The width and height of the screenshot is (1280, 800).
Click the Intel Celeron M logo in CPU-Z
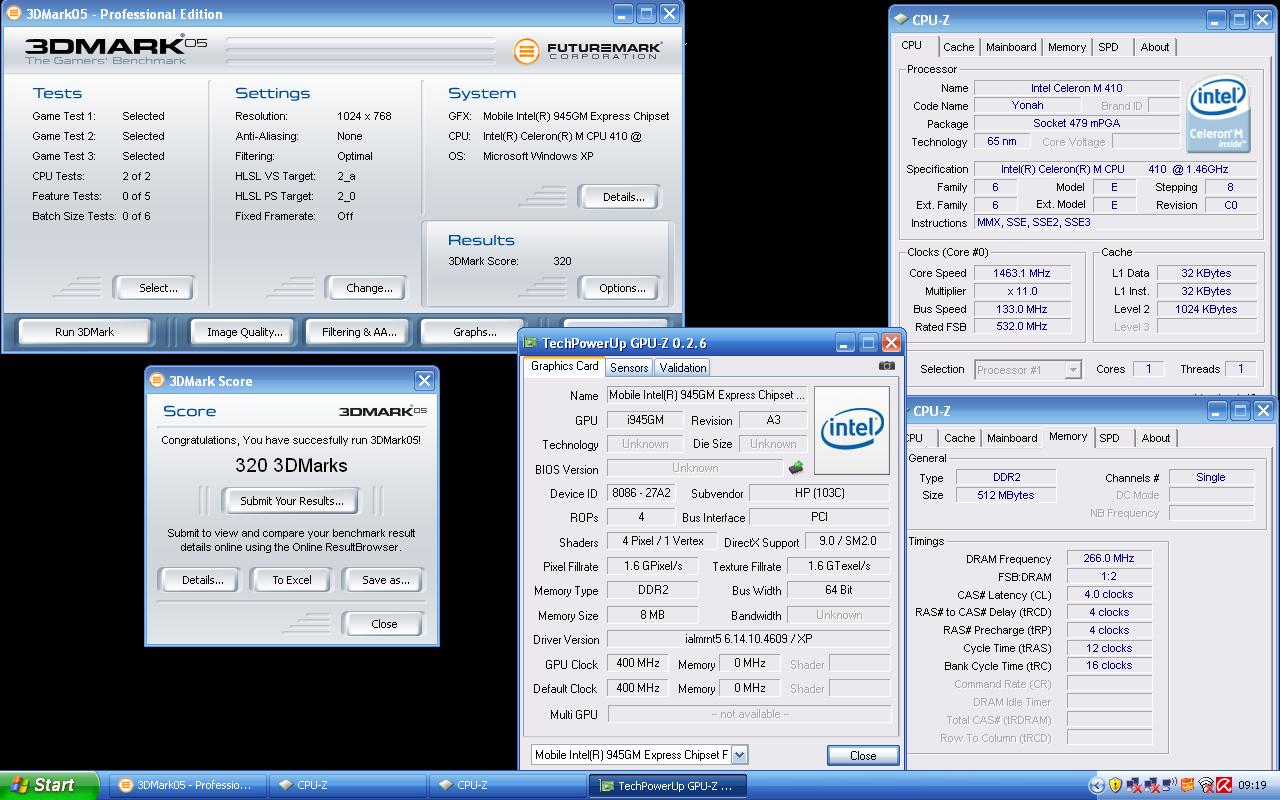pyautogui.click(x=1217, y=114)
